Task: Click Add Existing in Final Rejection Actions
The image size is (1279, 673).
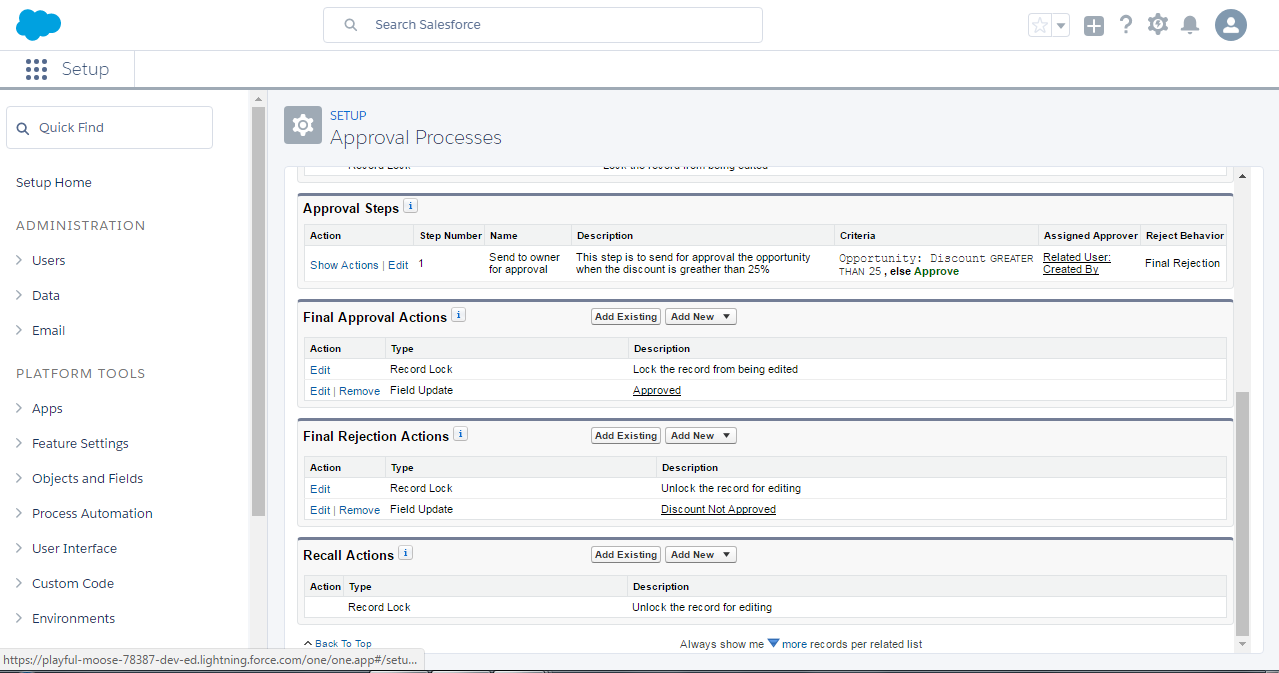Action: (626, 436)
